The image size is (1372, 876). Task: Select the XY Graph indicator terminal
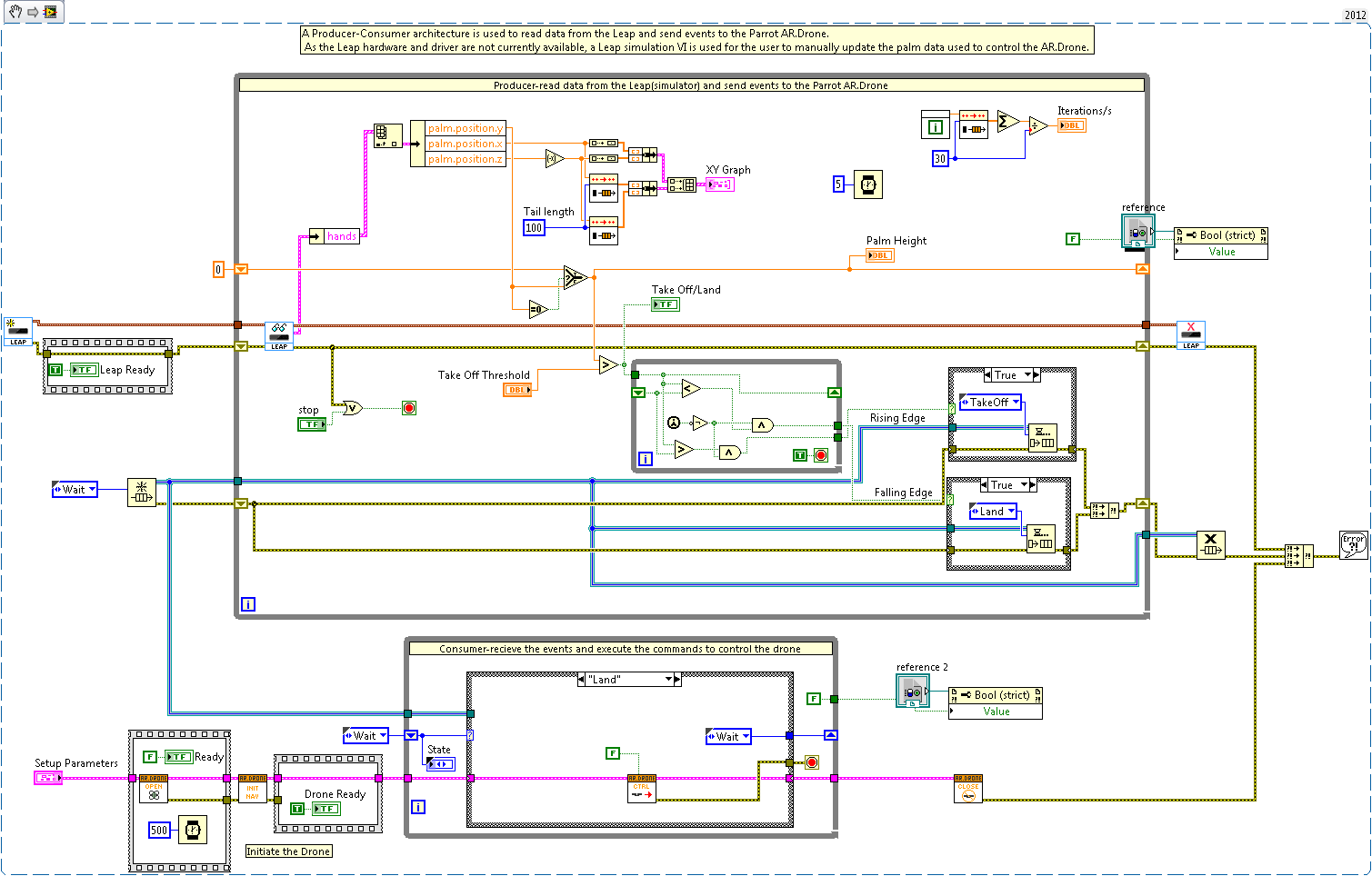[719, 184]
